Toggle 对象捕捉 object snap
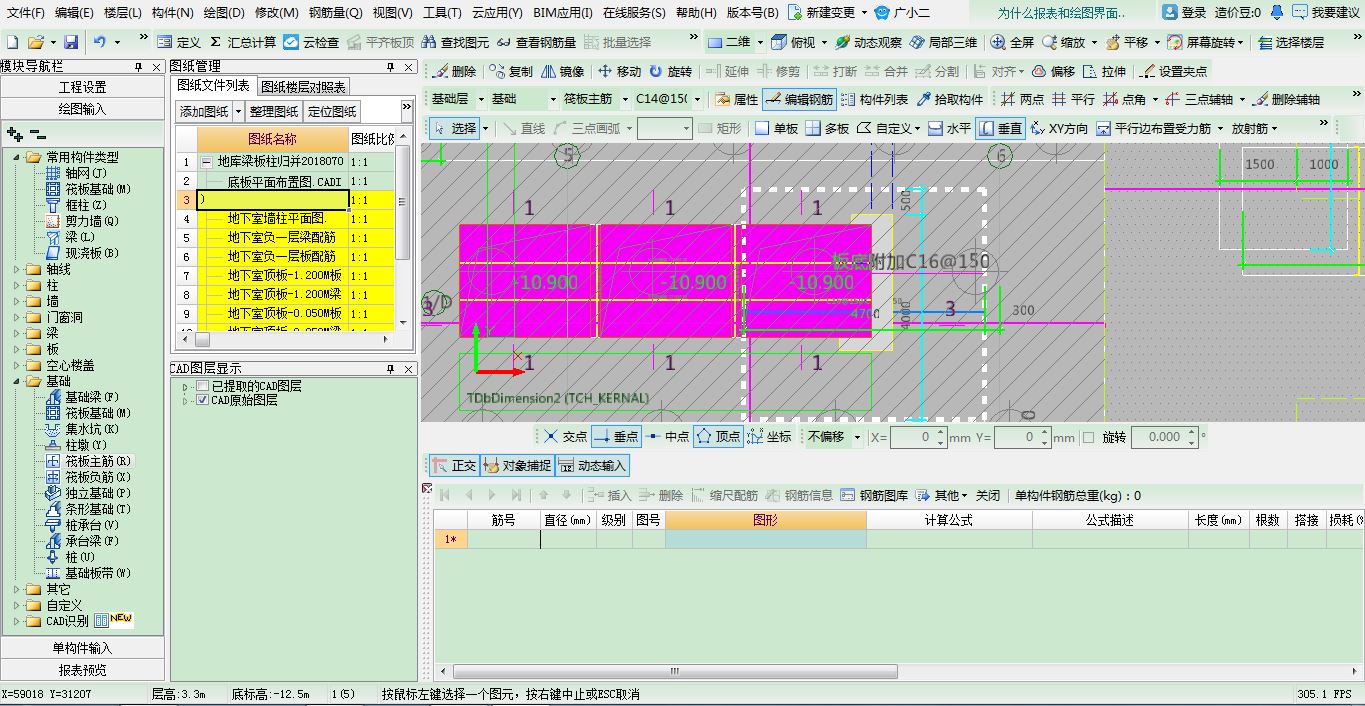Screen dimensions: 1365x706 pos(517,465)
